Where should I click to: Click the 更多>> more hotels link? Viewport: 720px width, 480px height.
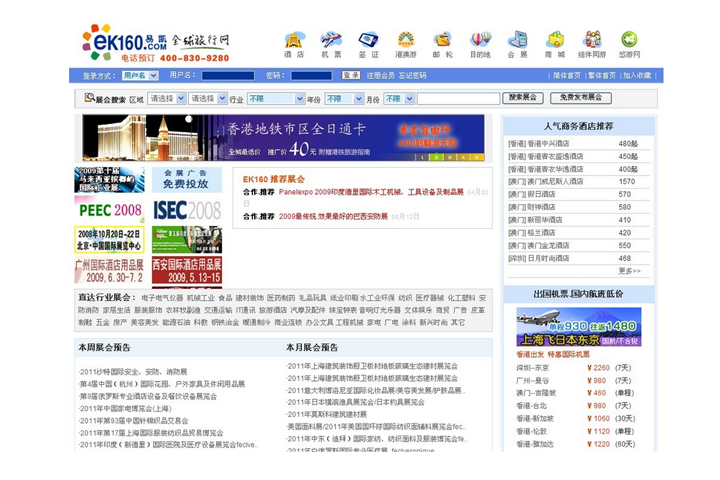(630, 271)
